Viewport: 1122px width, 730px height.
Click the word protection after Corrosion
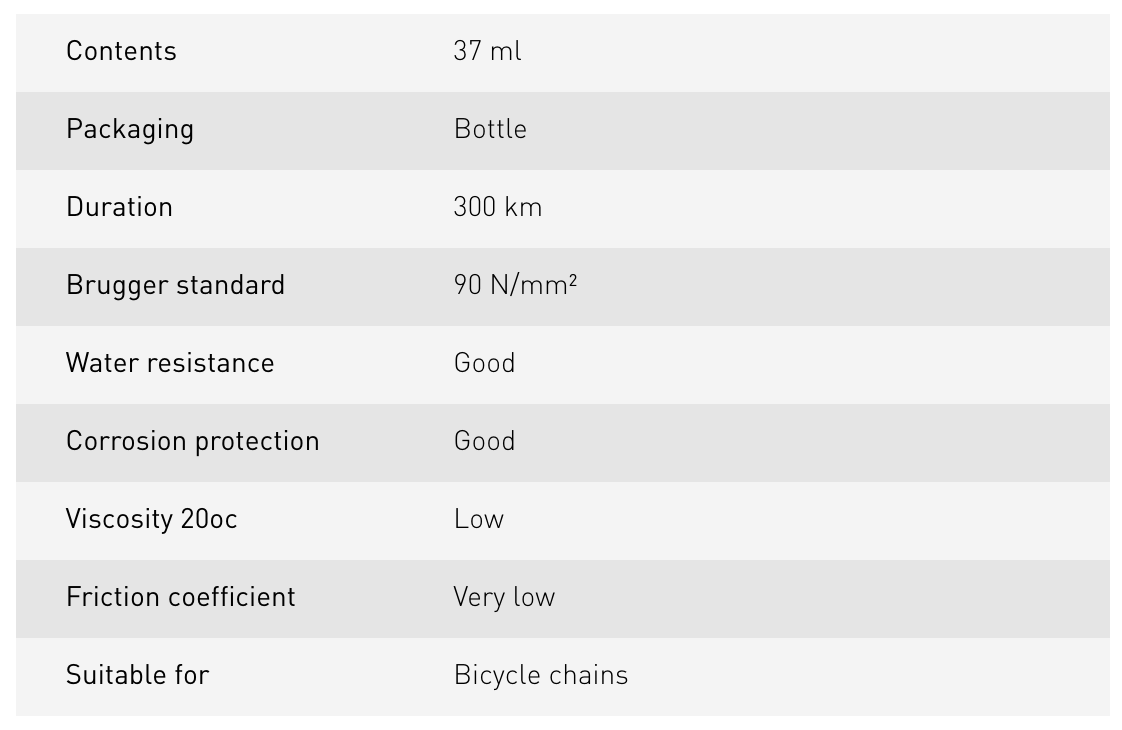pyautogui.click(x=257, y=441)
